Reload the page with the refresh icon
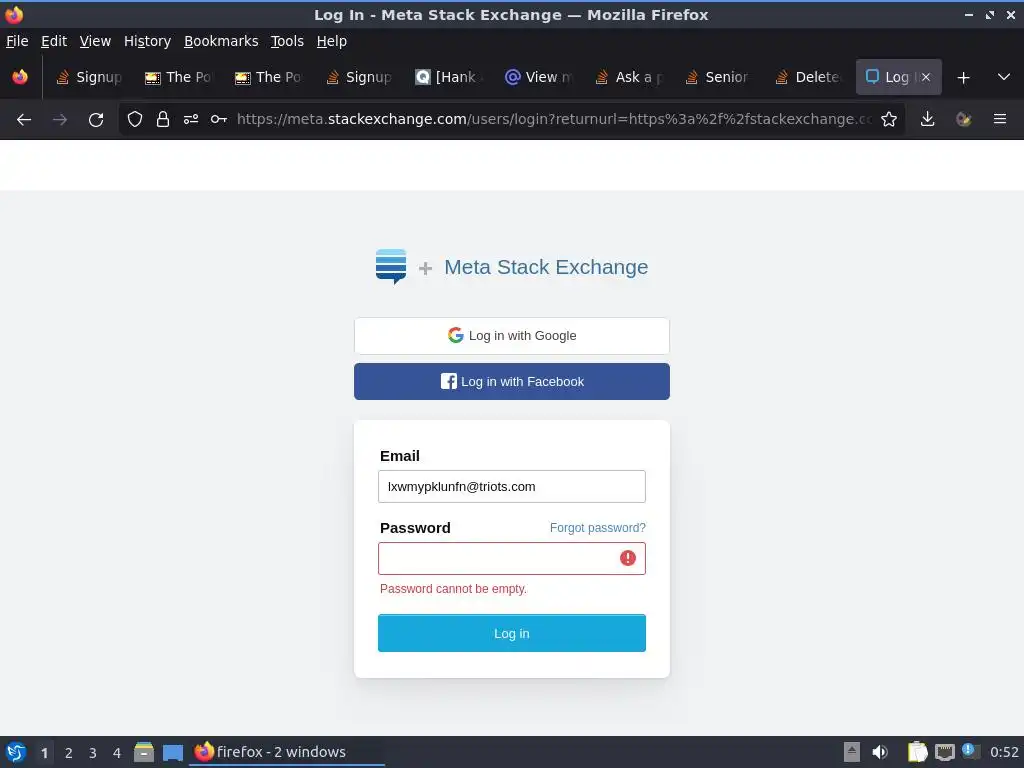Viewport: 1024px width, 768px height. [96, 120]
